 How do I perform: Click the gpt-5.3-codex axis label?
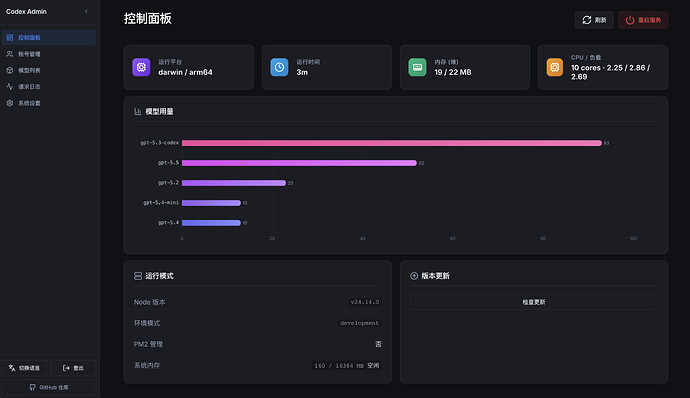click(160, 143)
